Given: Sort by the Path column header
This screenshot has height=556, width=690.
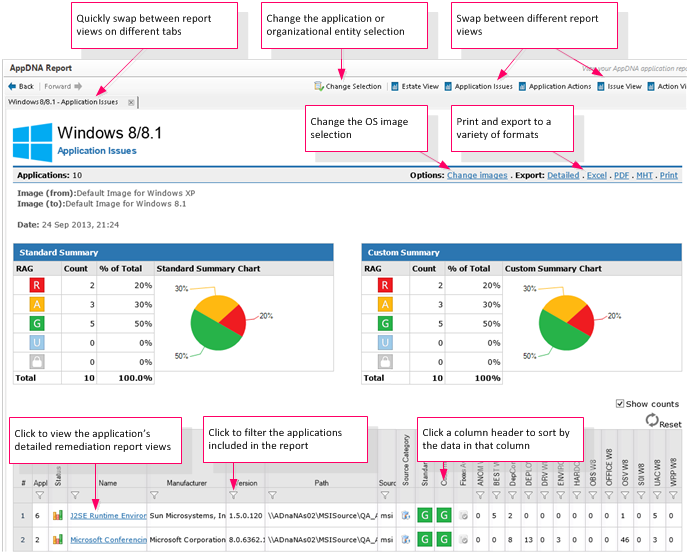Looking at the screenshot, I should coord(321,483).
